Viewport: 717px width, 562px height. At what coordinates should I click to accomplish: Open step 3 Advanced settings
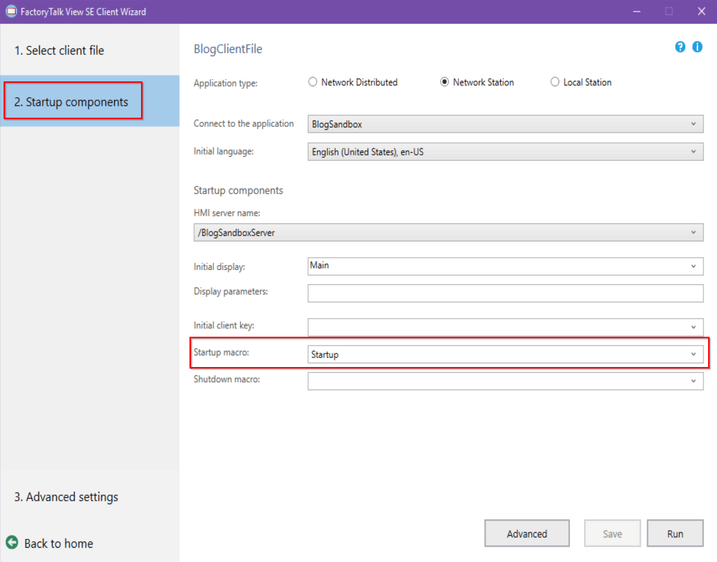point(66,497)
